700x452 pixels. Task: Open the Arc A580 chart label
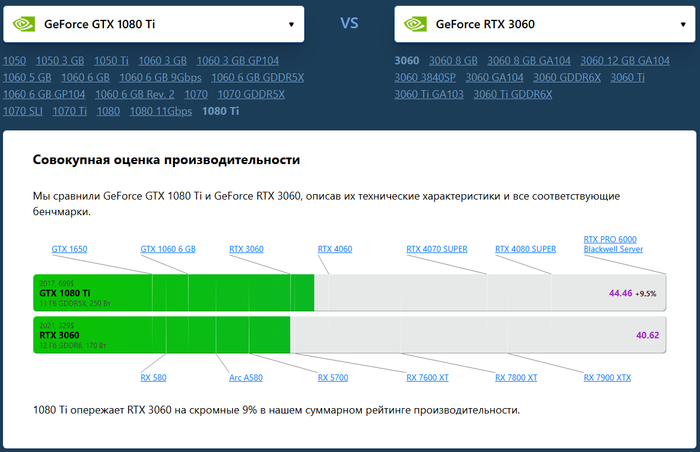coord(246,378)
